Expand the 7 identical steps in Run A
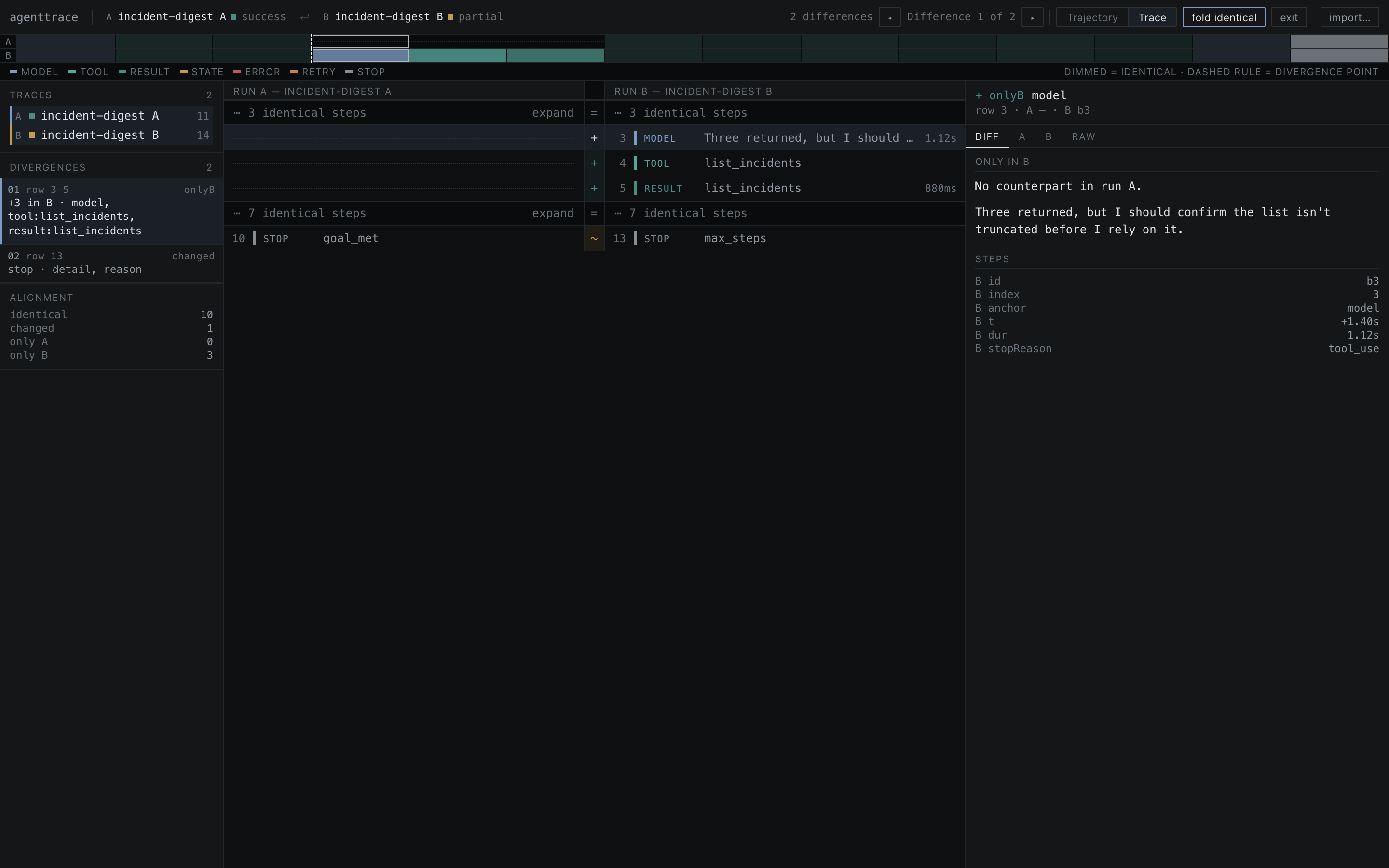 click(552, 213)
